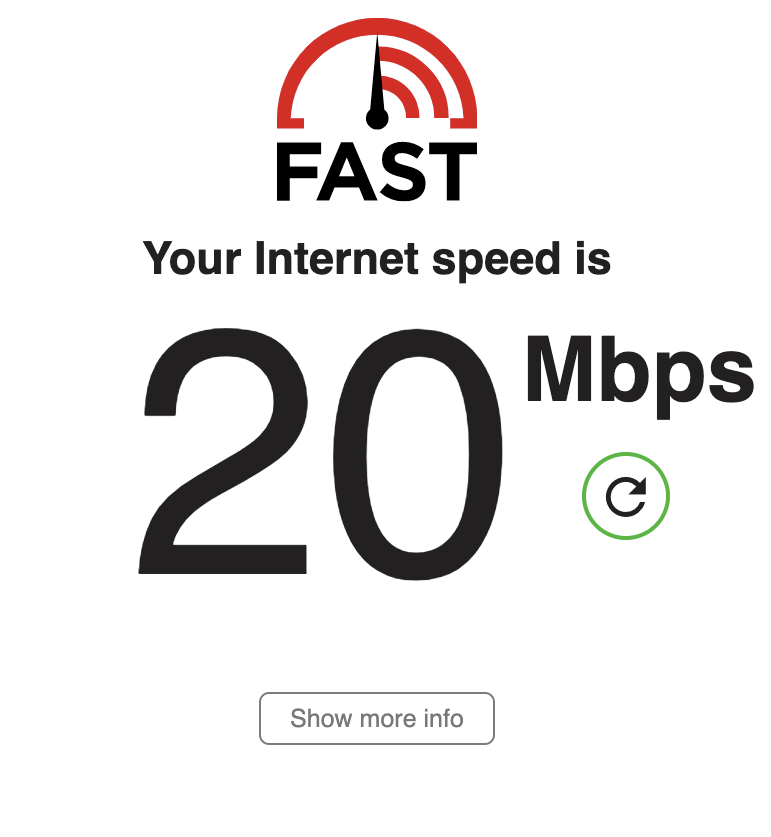
Task: Select the FAST wordmark below the gauge
Action: [x=377, y=171]
